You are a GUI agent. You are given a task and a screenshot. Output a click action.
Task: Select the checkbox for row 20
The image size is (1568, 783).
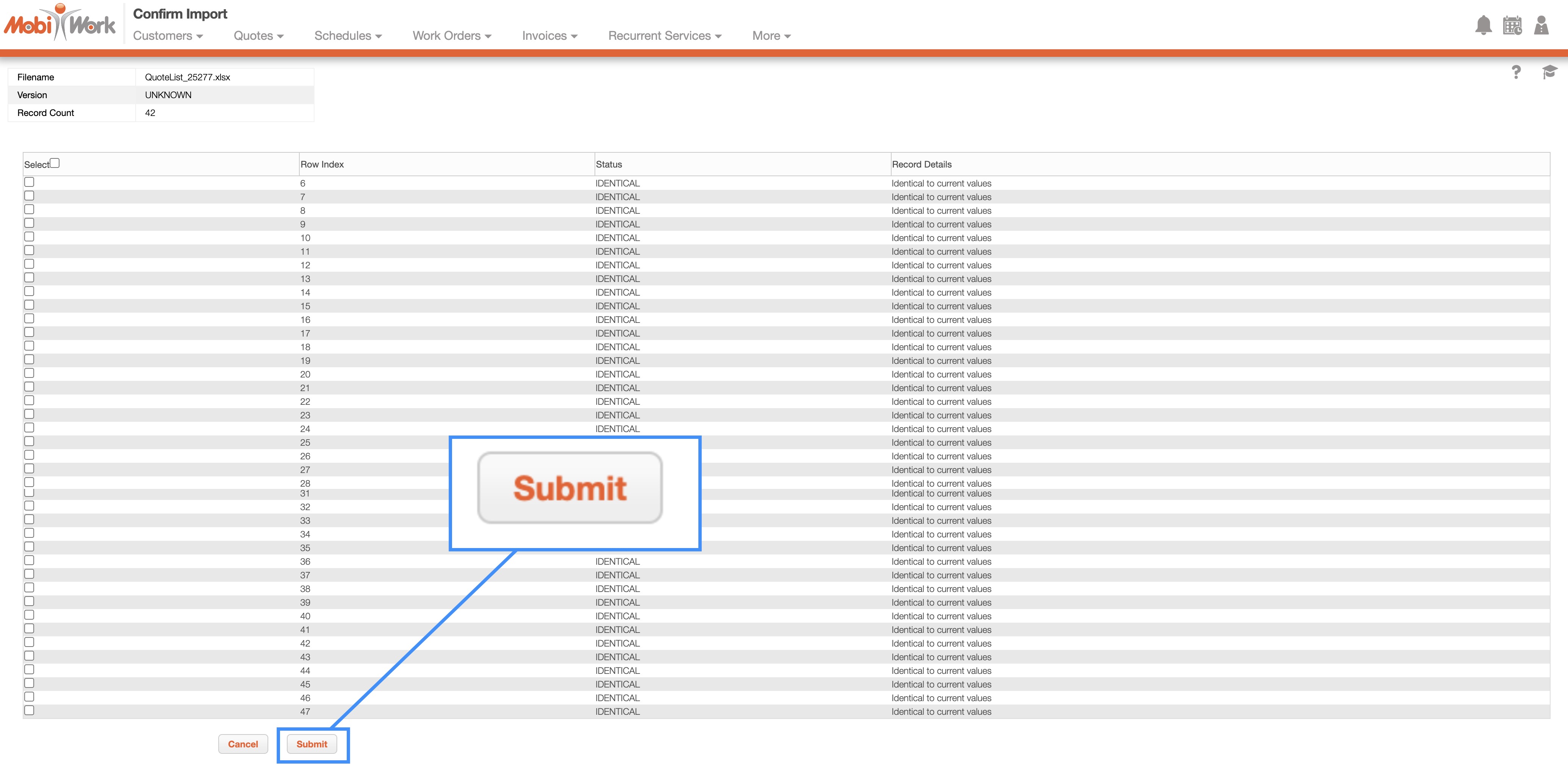point(29,373)
